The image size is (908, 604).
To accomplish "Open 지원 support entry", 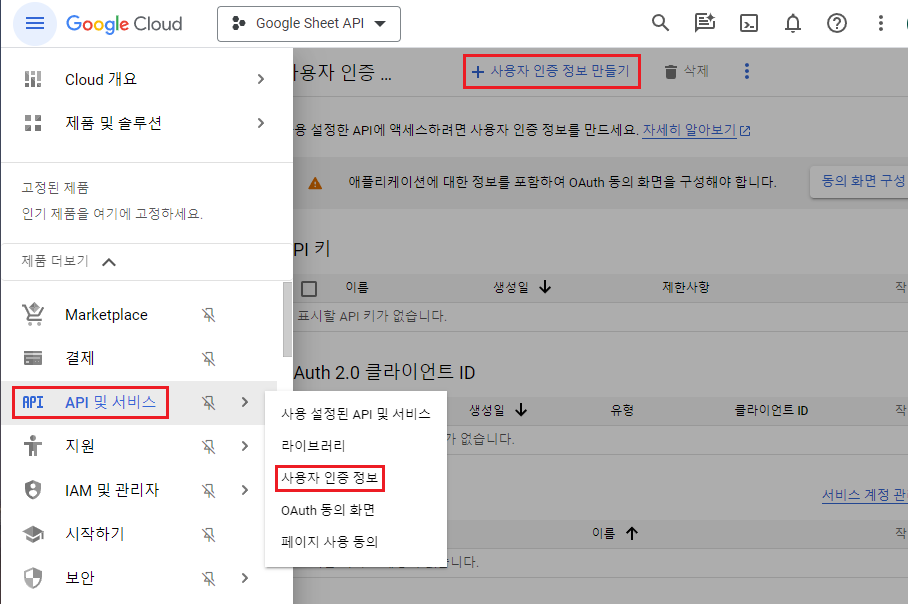I will pos(80,446).
